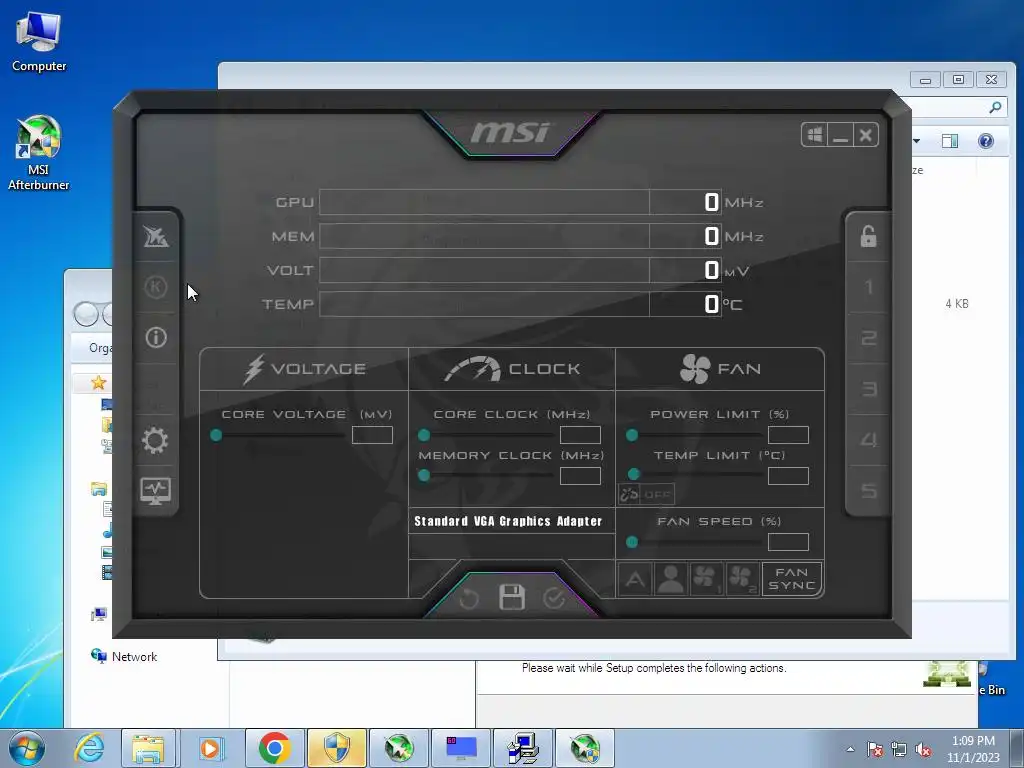Minimize the MSI Afterburner window
Screen dimensions: 1024x768
click(840, 135)
